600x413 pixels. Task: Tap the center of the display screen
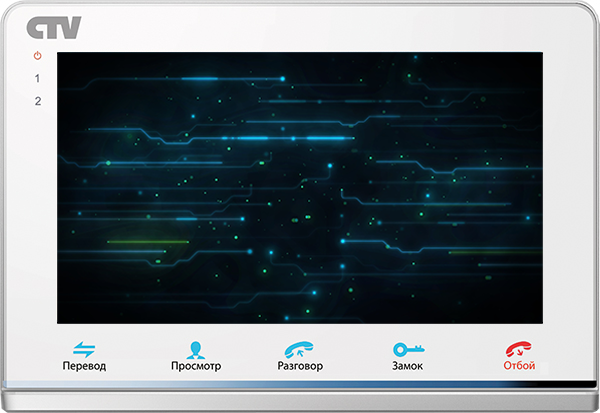300,188
